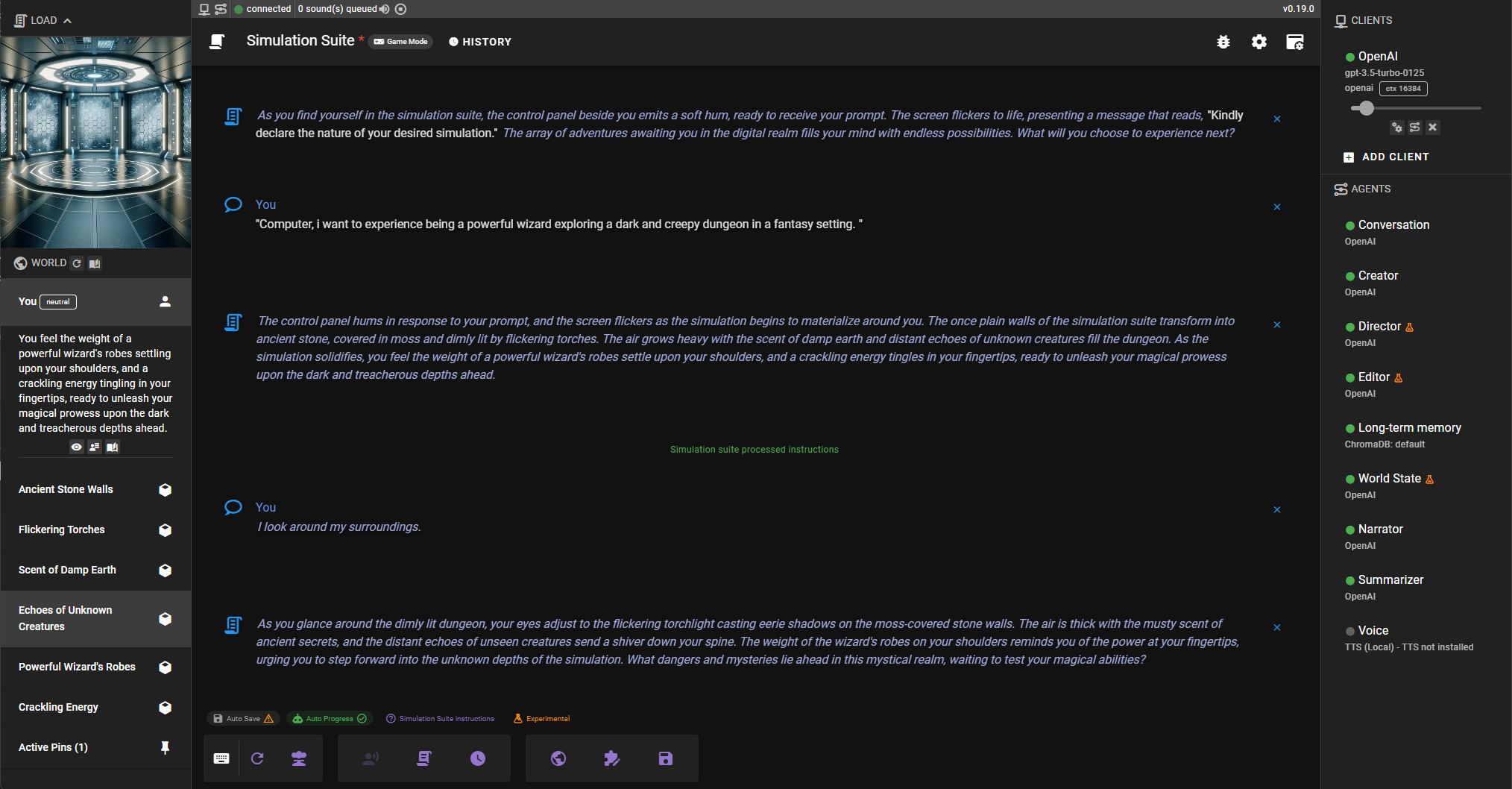1512x789 pixels.
Task: Open application settings via the gear icon
Action: 1259,42
